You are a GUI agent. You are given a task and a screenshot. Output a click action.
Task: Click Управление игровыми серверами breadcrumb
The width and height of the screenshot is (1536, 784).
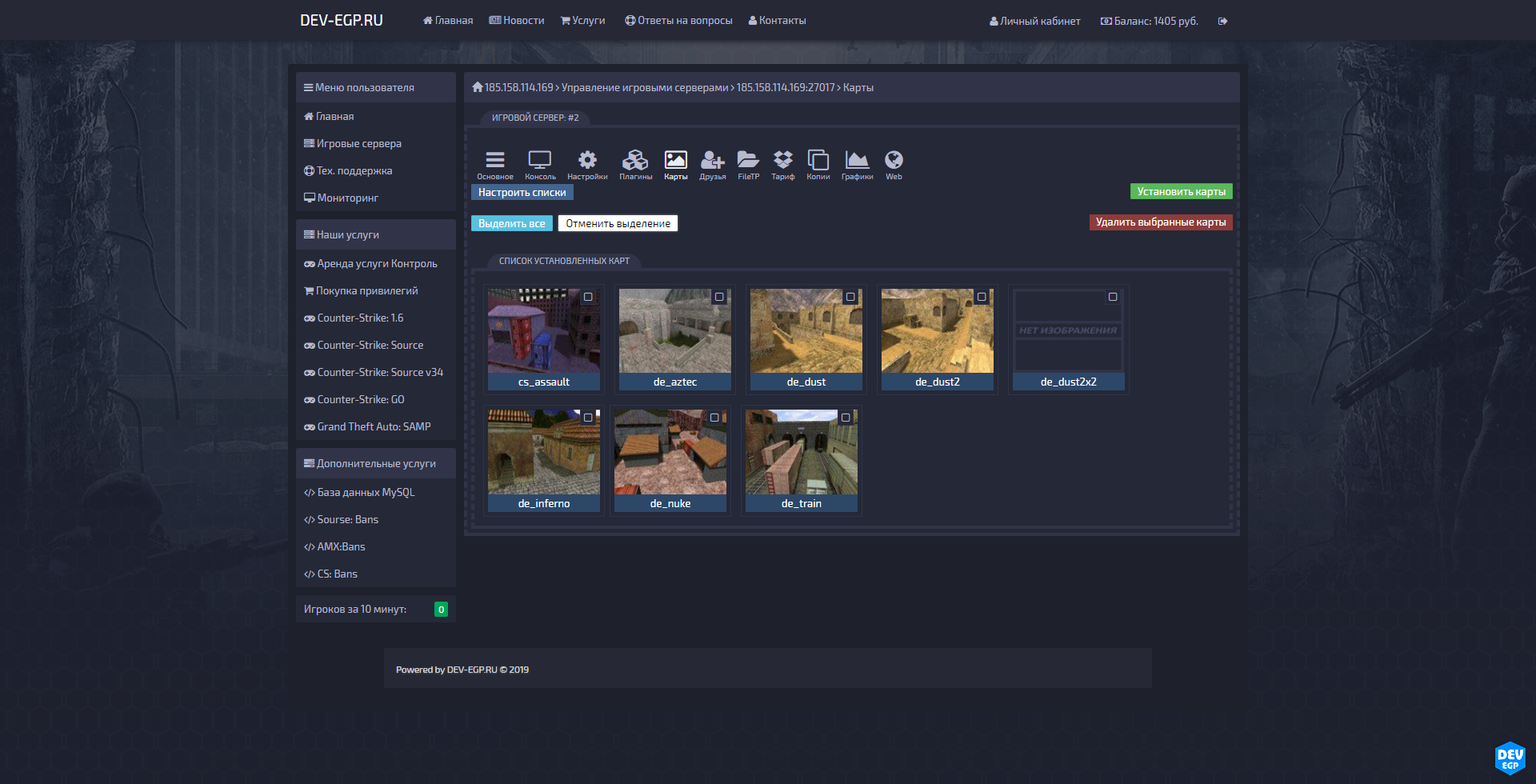click(x=645, y=87)
